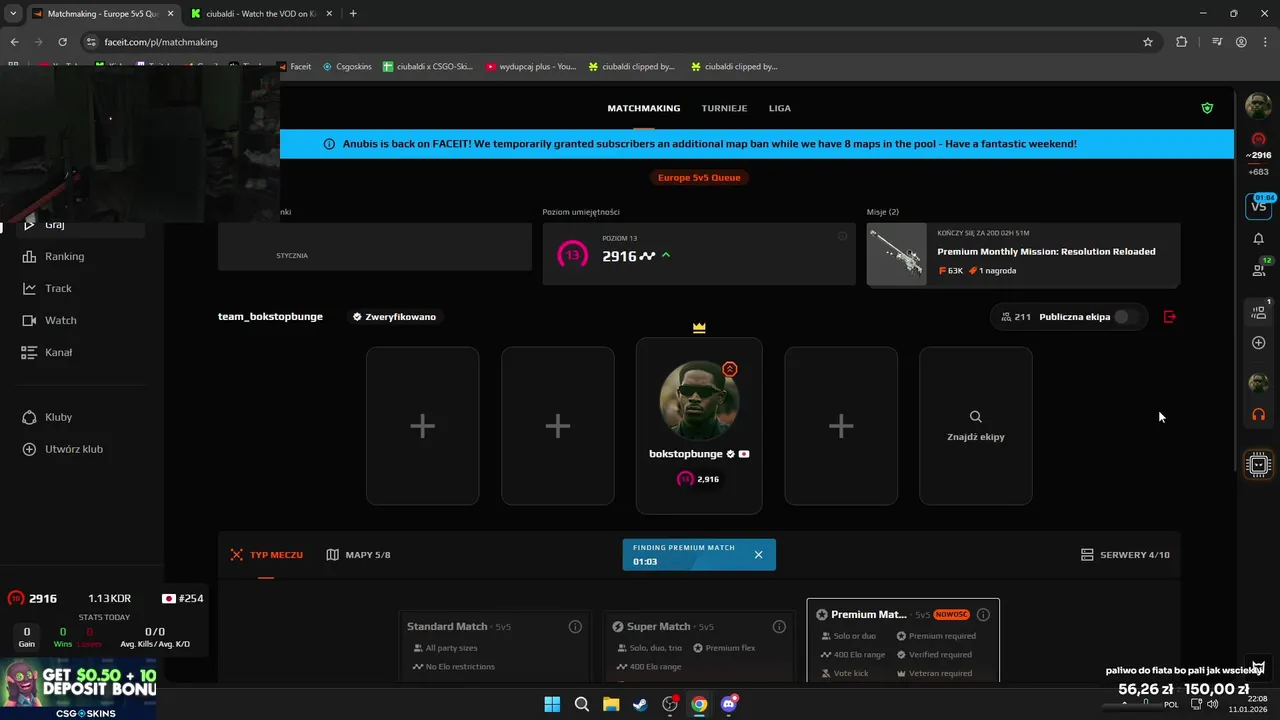This screenshot has width=1280, height=720.
Task: Open the second ciubaldi clipped by bookmark
Action: tap(733, 67)
